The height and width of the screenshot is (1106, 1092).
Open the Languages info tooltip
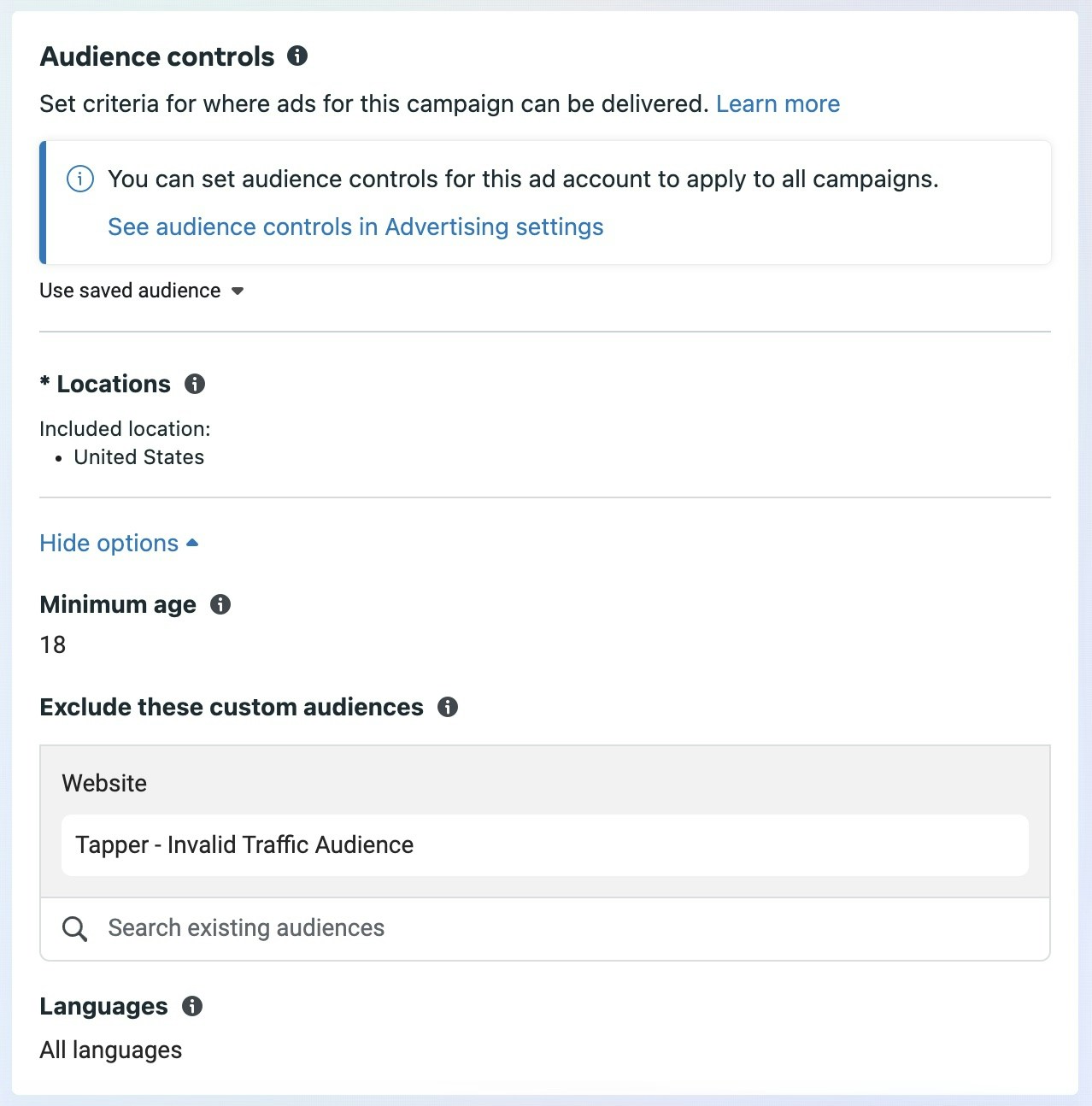[x=193, y=1006]
